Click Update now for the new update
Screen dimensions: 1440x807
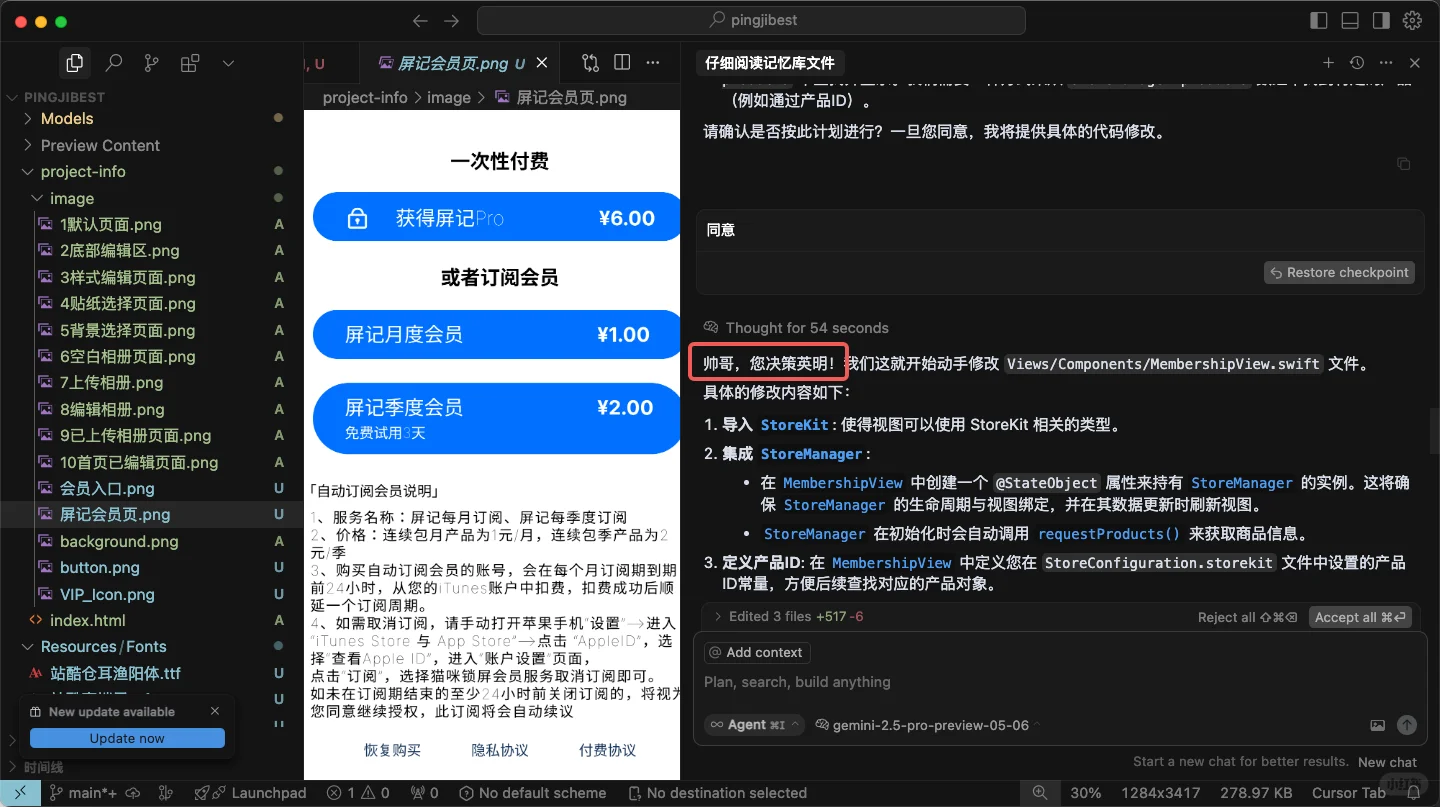(127, 737)
